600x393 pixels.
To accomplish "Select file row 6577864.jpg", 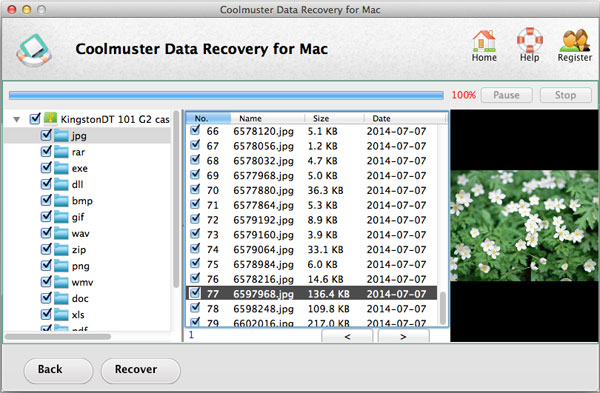I will (x=312, y=205).
